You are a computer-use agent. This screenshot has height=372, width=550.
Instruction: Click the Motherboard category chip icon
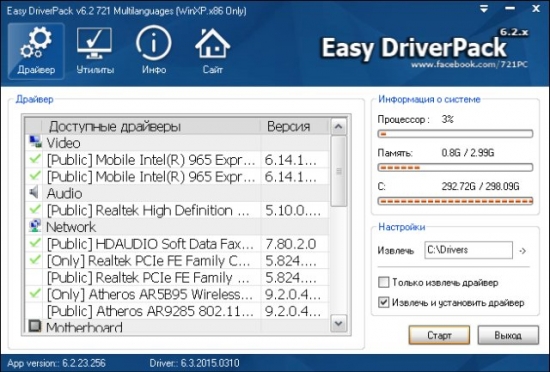tap(34, 326)
